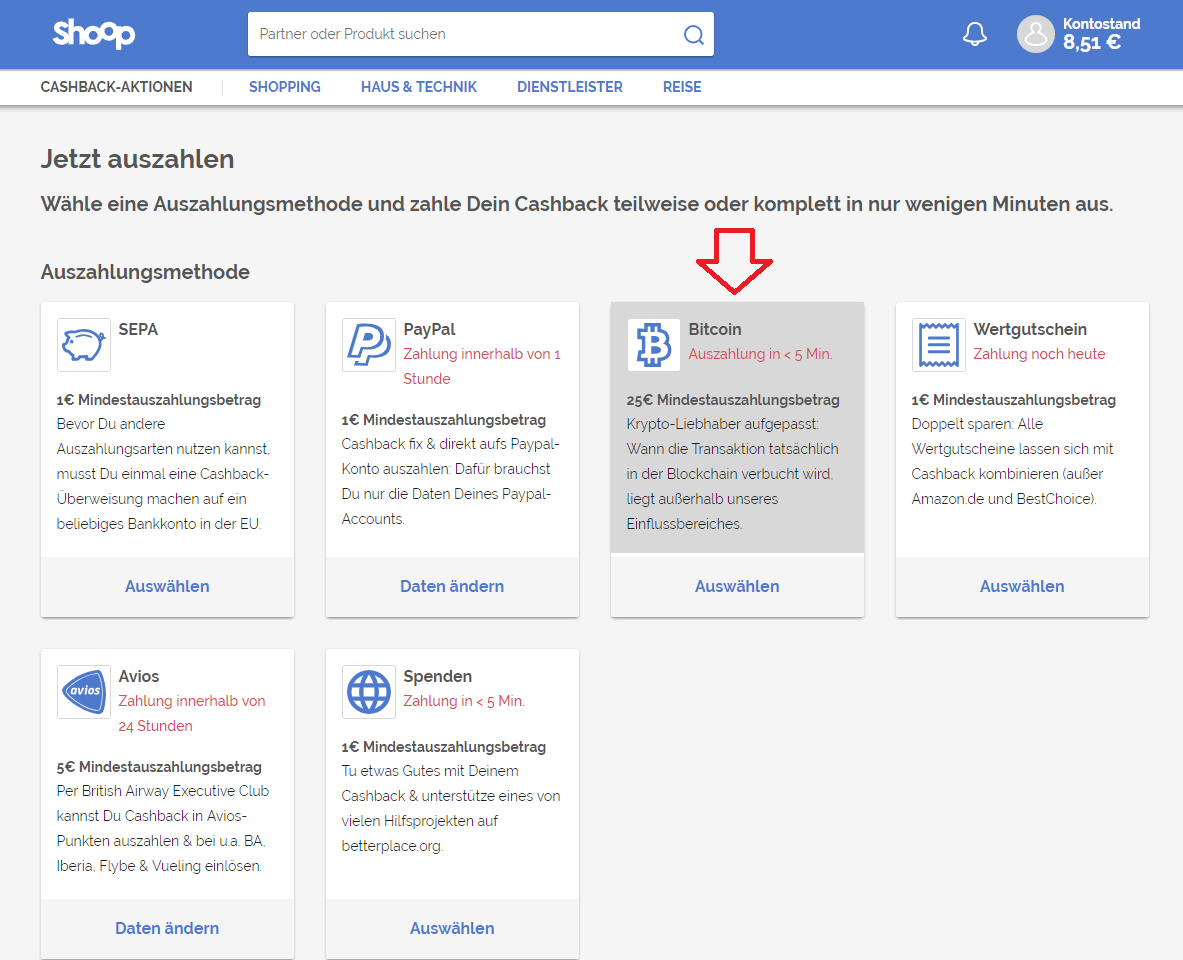This screenshot has width=1183, height=960.
Task: Click the SEPA piggy bank icon
Action: click(83, 344)
